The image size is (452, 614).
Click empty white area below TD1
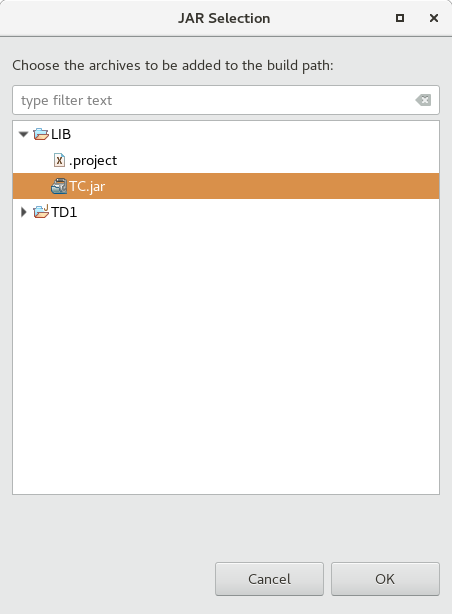pyautogui.click(x=226, y=352)
